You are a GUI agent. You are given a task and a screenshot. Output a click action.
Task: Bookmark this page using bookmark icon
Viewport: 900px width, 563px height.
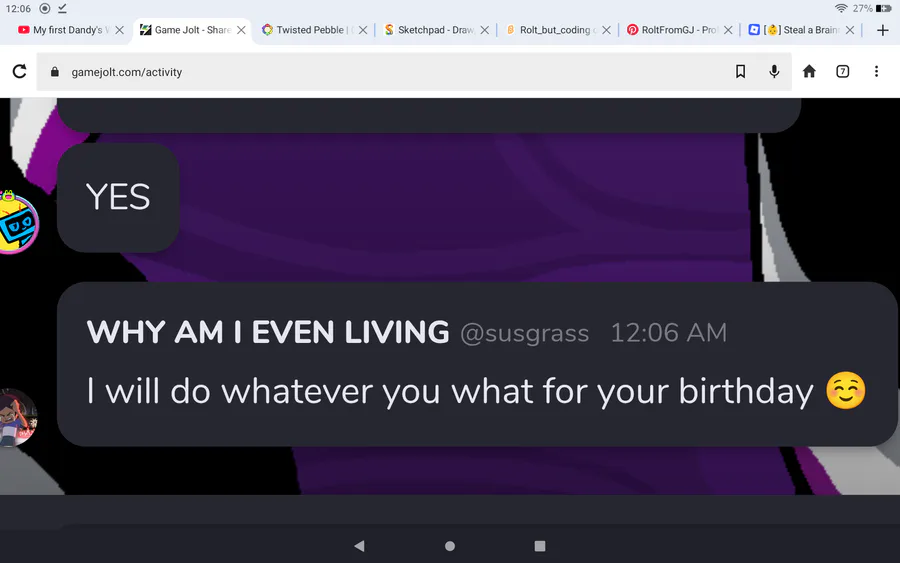point(740,71)
